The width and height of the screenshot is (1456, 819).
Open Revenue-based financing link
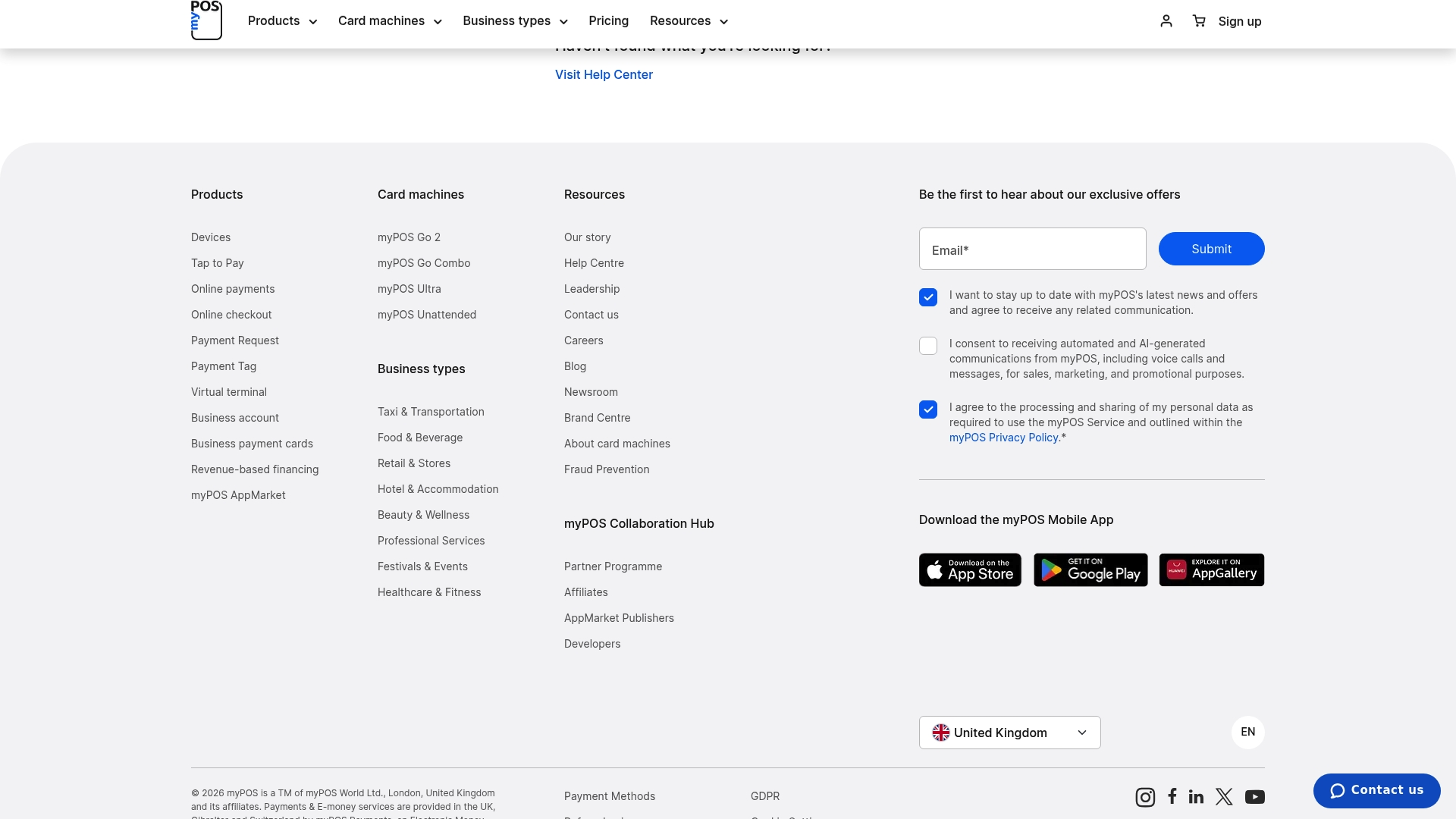click(x=255, y=469)
